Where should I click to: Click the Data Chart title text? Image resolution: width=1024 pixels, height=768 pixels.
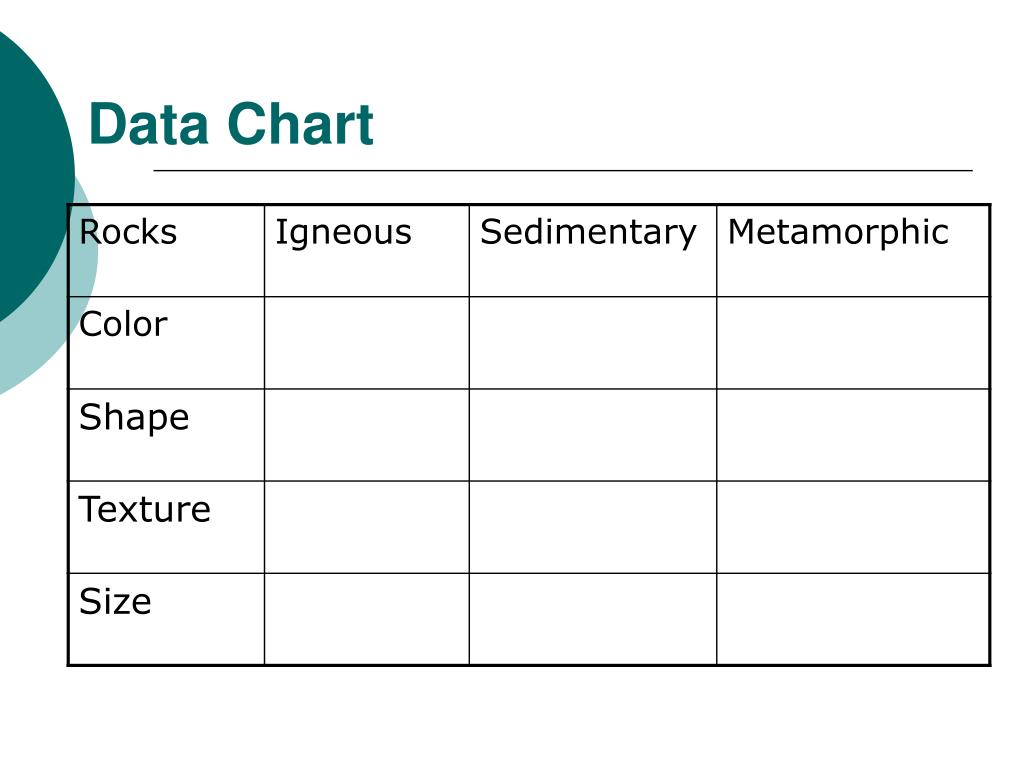tap(231, 124)
